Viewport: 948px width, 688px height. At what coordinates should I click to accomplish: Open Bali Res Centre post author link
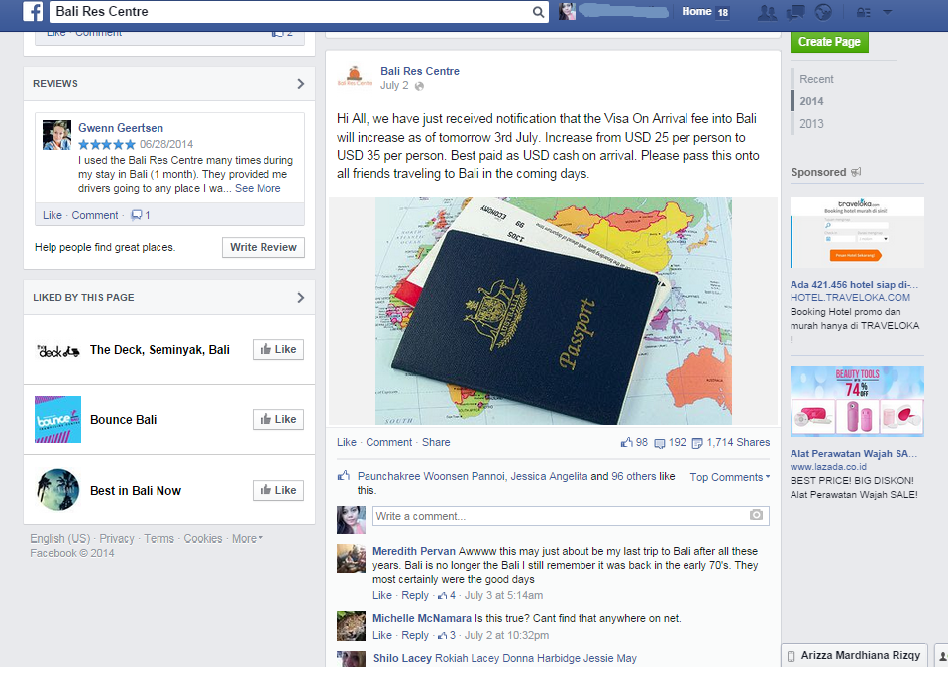pos(420,71)
